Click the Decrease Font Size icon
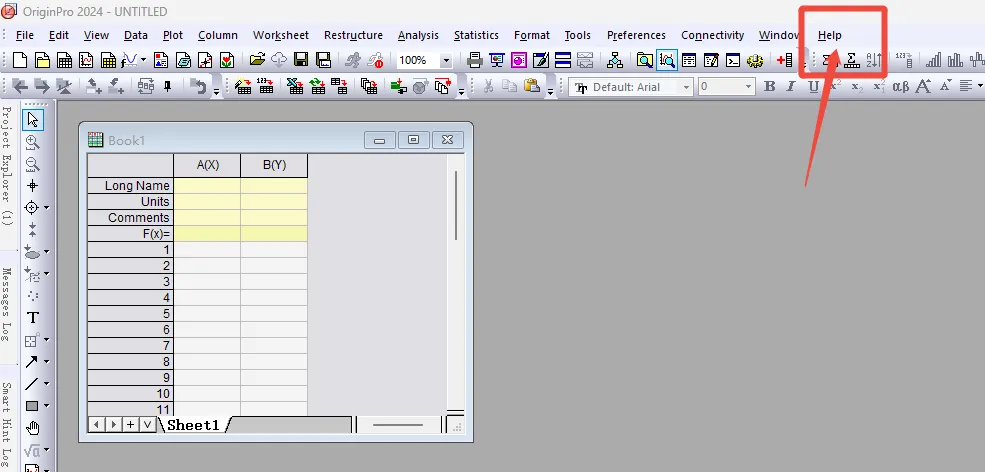 (x=945, y=86)
